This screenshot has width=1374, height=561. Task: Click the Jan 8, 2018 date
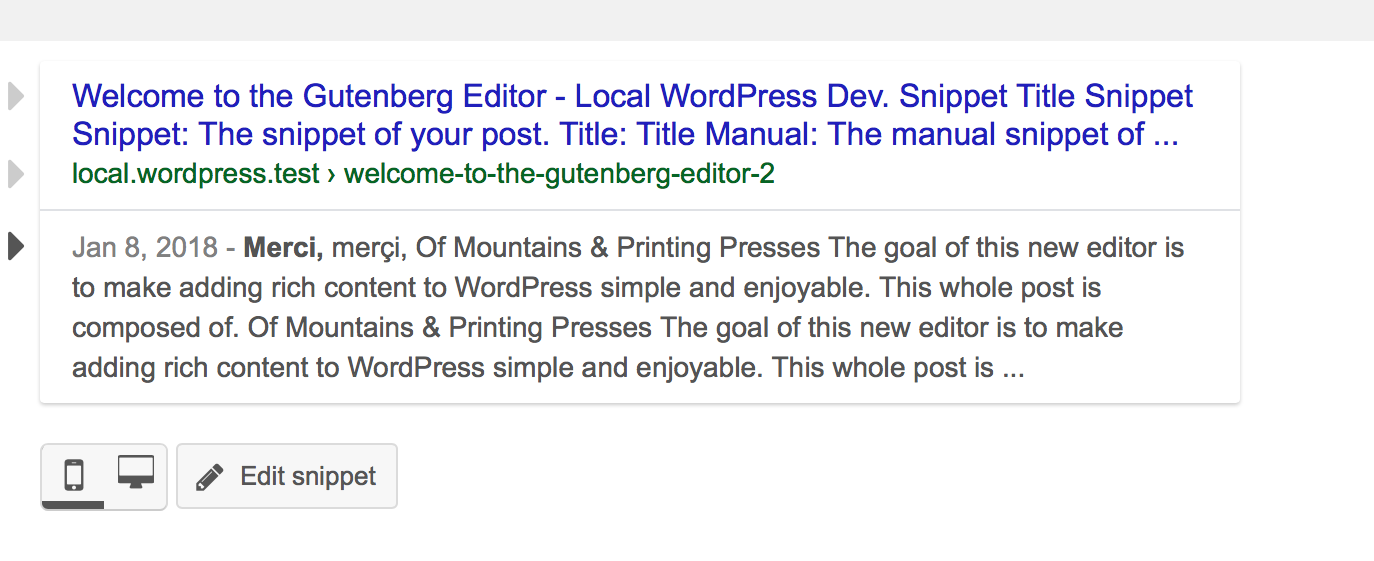[x=145, y=247]
